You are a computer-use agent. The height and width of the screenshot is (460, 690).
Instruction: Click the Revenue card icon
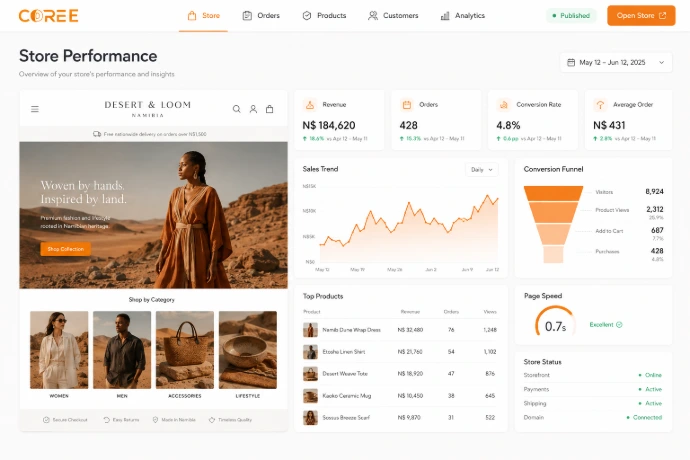point(310,105)
